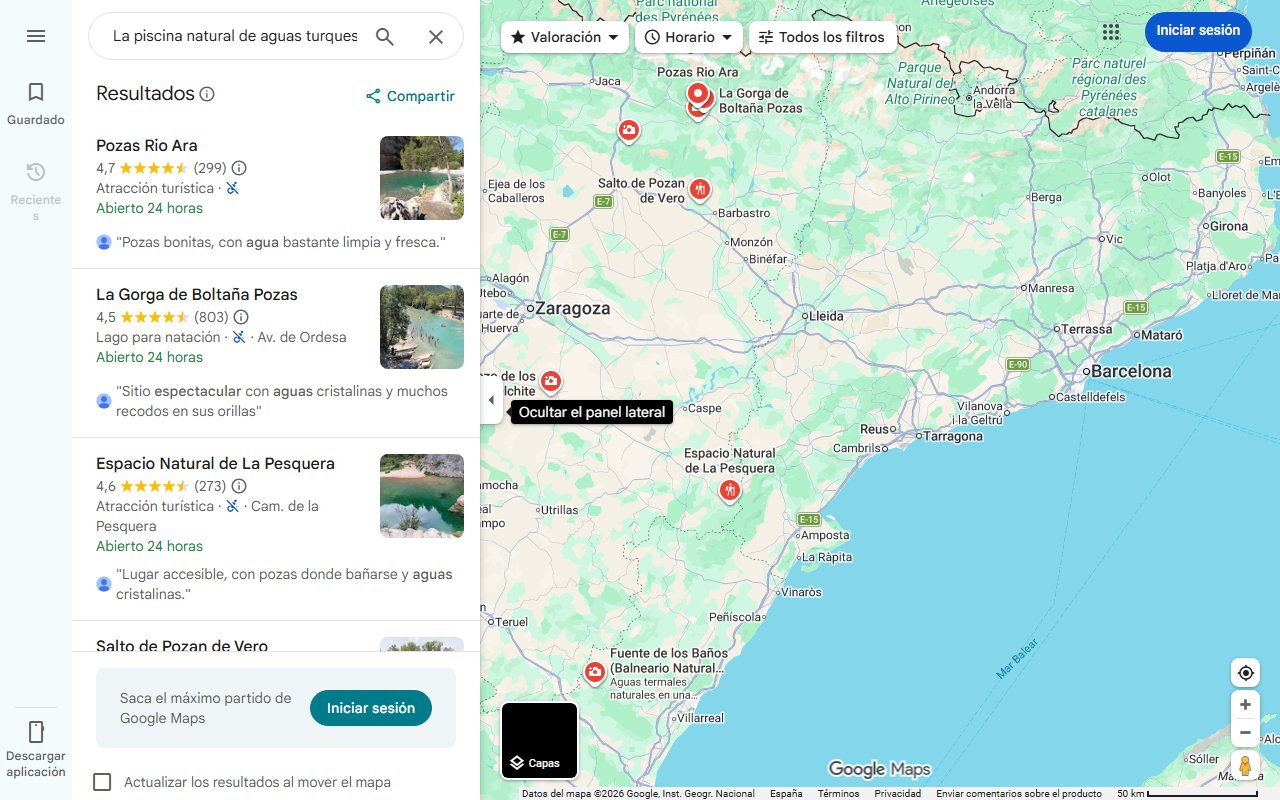This screenshot has width=1280, height=800.
Task: Click the my-location target icon
Action: pos(1245,672)
